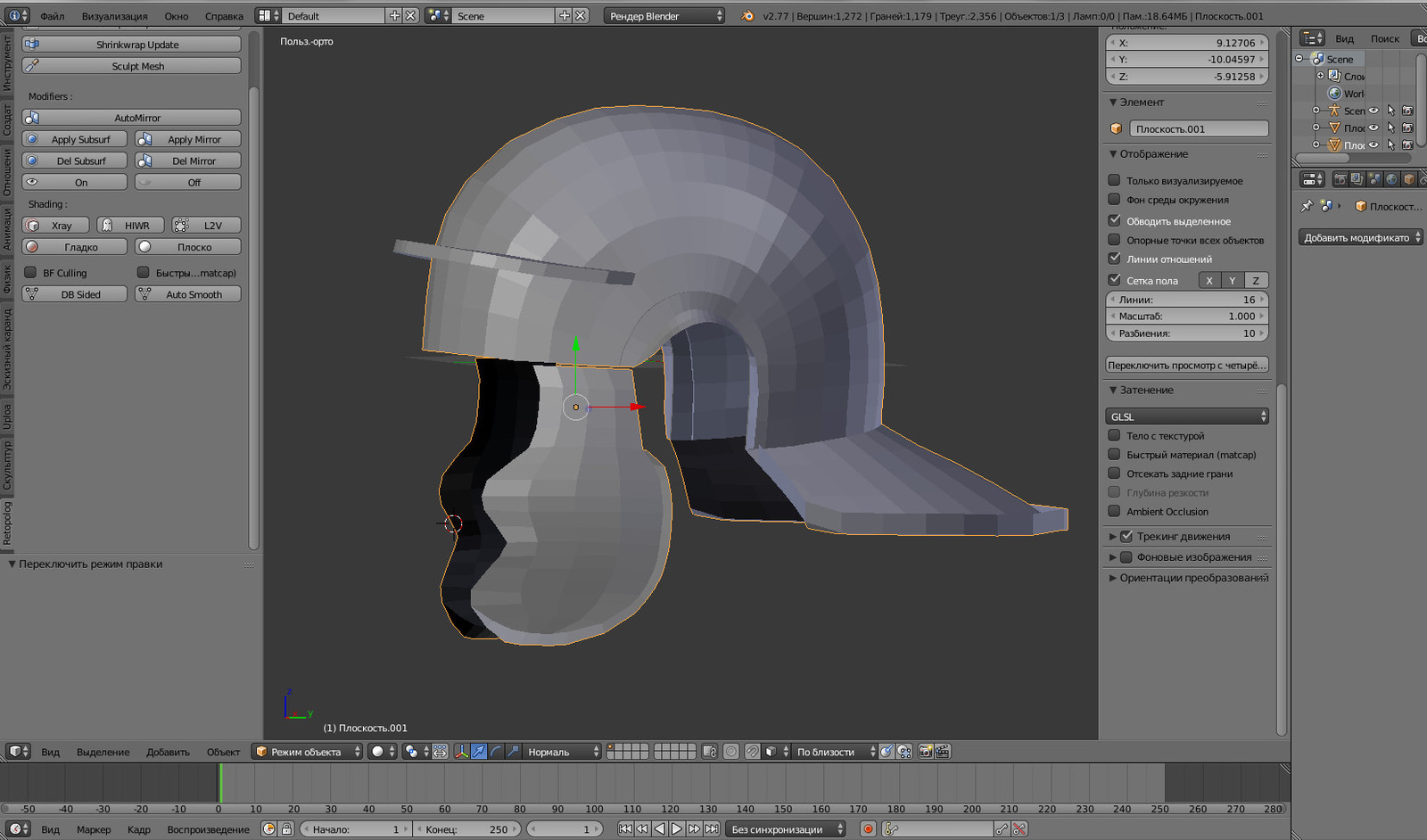Click the play reverse button
This screenshot has width=1427, height=840.
pyautogui.click(x=659, y=829)
